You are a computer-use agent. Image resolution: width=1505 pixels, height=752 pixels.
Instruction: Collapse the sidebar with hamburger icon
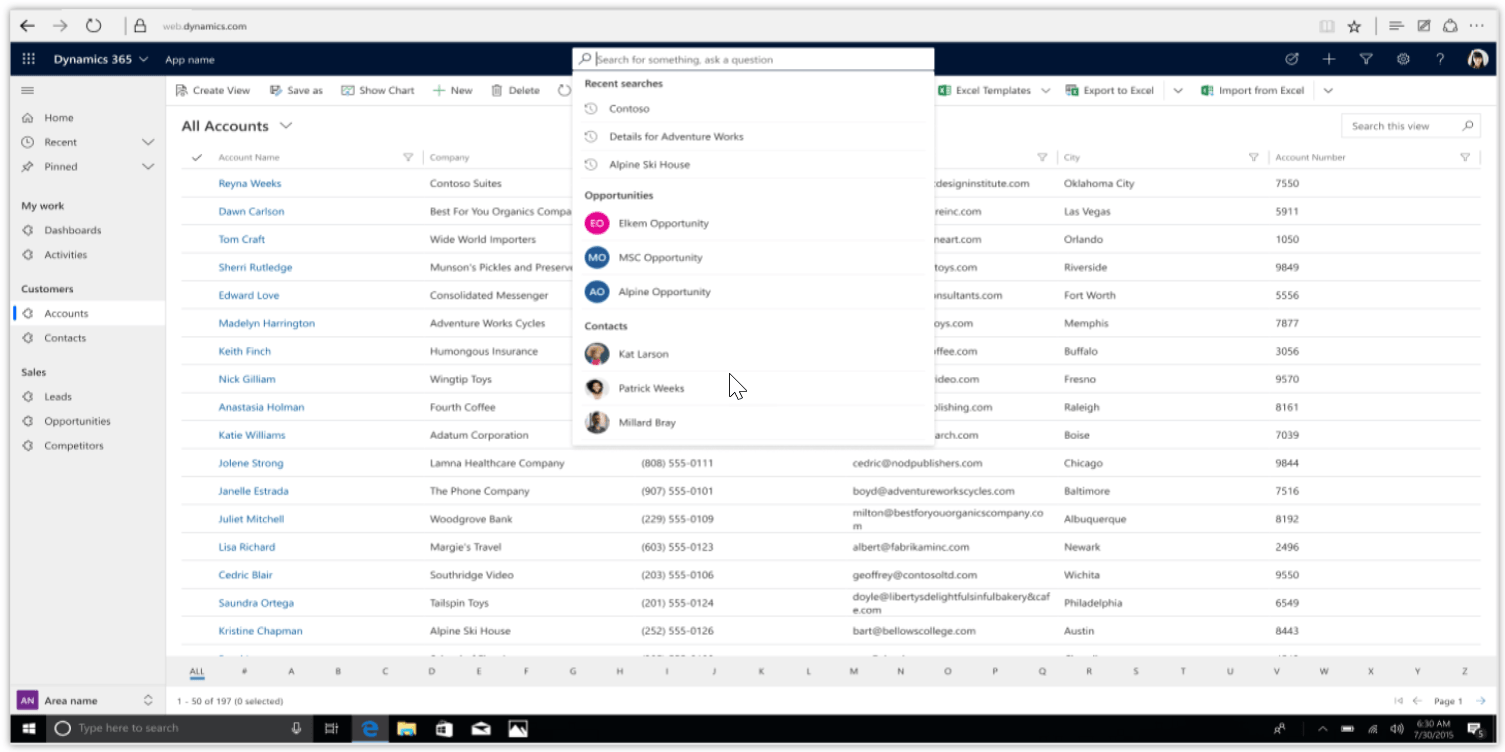point(28,90)
